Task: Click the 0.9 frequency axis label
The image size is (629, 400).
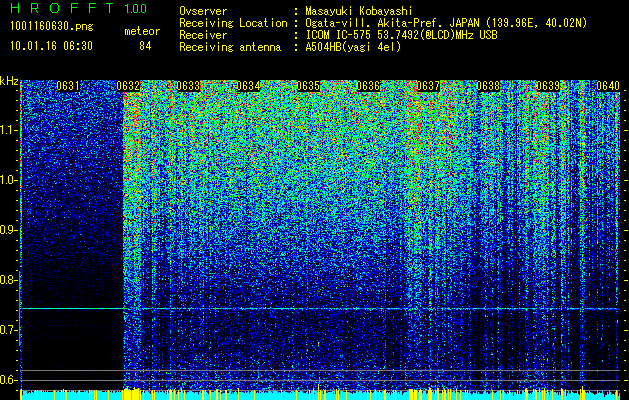Action: tap(9, 230)
